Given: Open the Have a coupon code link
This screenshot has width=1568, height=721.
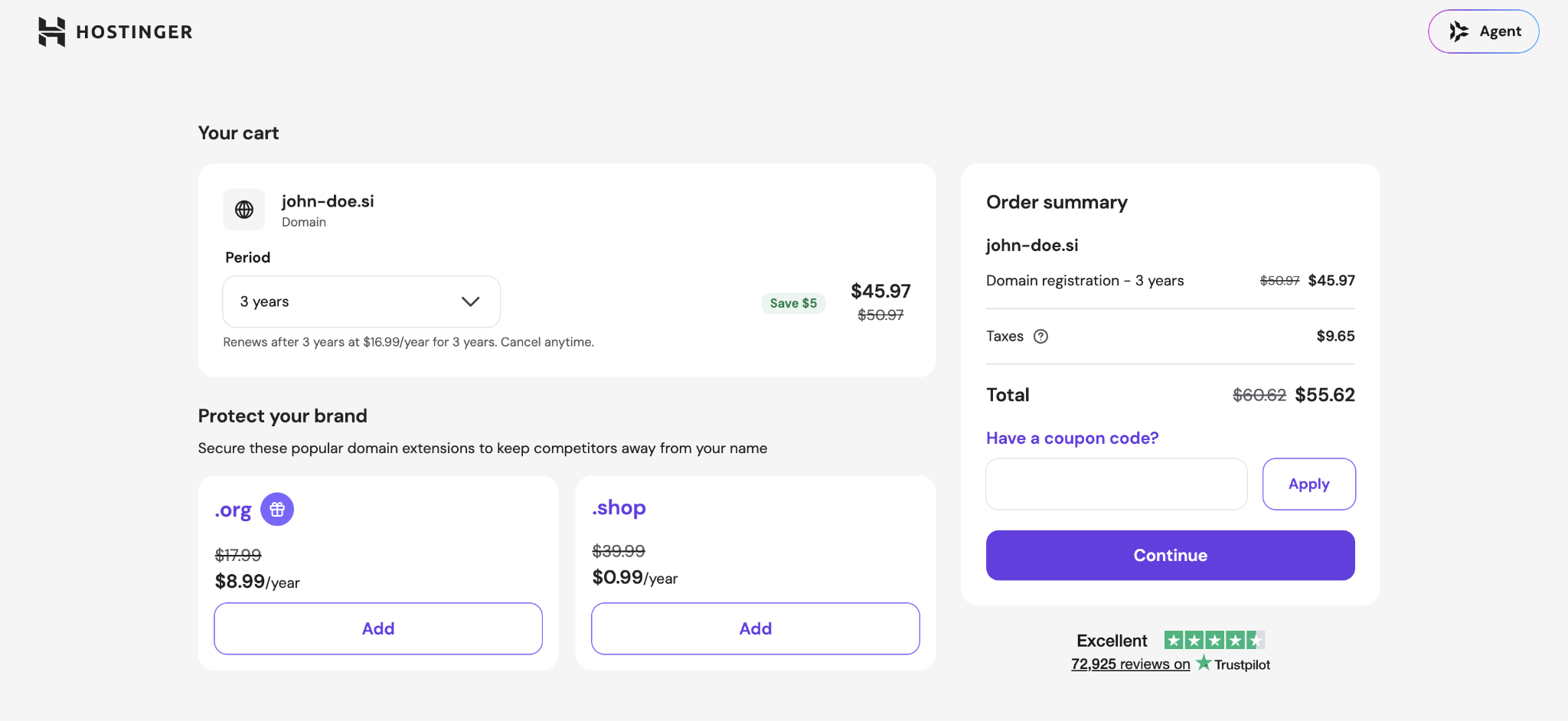Looking at the screenshot, I should (x=1072, y=438).
